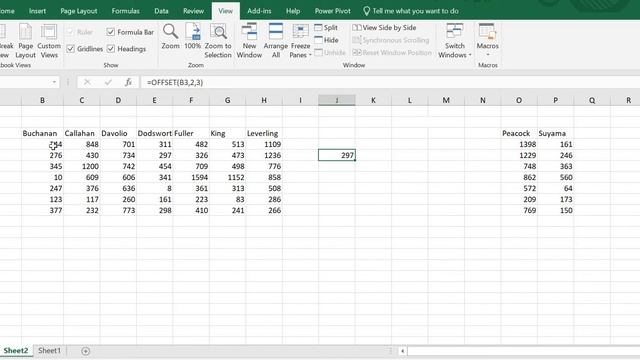Select the cell containing Davolio

point(118,133)
